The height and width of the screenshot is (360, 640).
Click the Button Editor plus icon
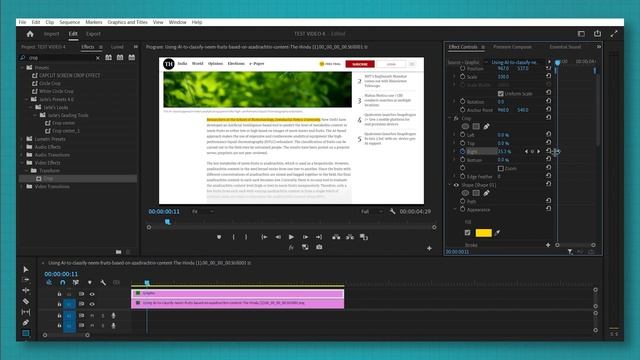click(x=429, y=248)
